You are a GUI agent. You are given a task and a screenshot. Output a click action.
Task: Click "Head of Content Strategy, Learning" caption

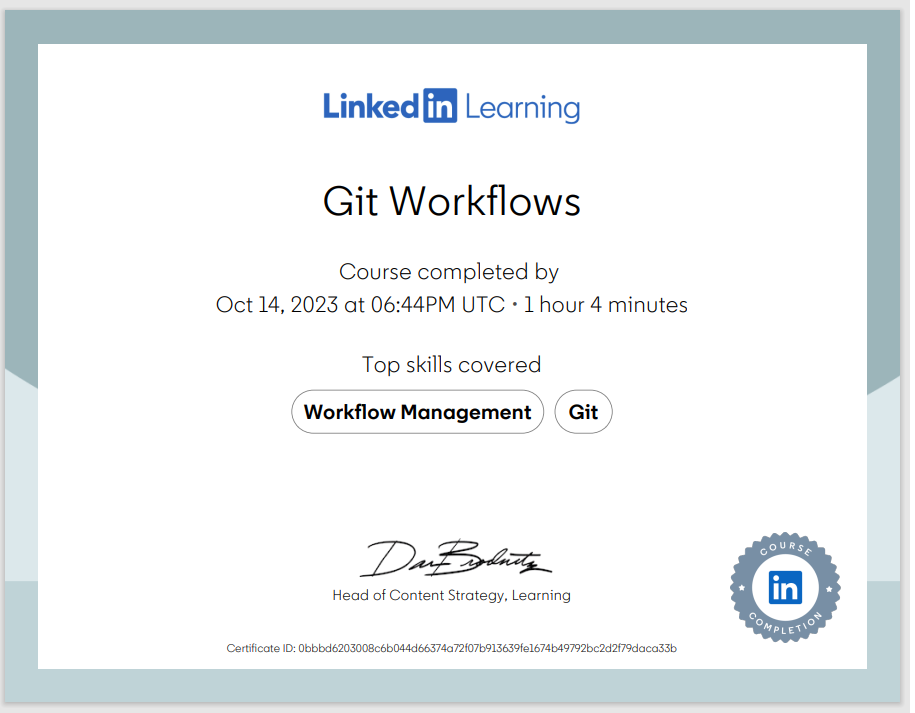(x=451, y=595)
